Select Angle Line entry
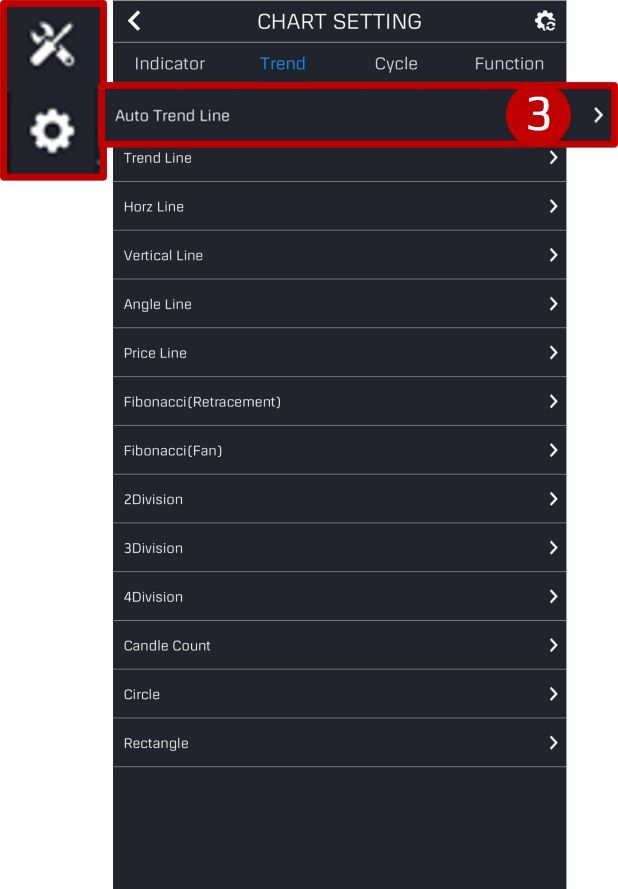Viewport: 618px width, 889px height. pyautogui.click(x=340, y=304)
